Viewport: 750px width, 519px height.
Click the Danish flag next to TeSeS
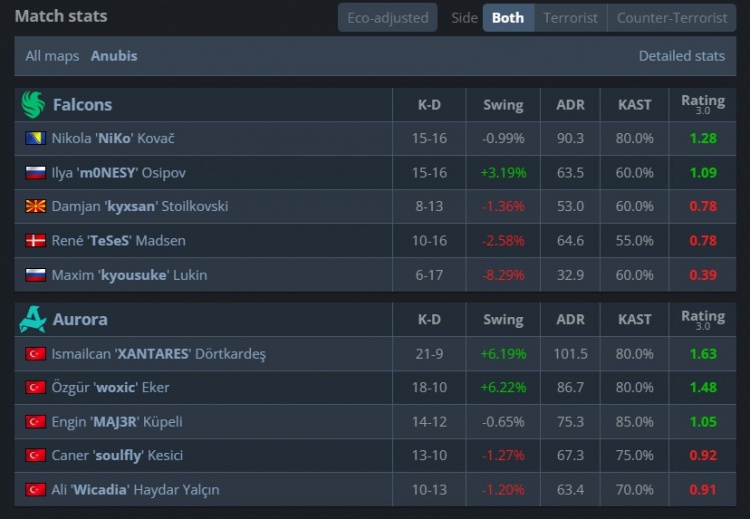coord(35,240)
